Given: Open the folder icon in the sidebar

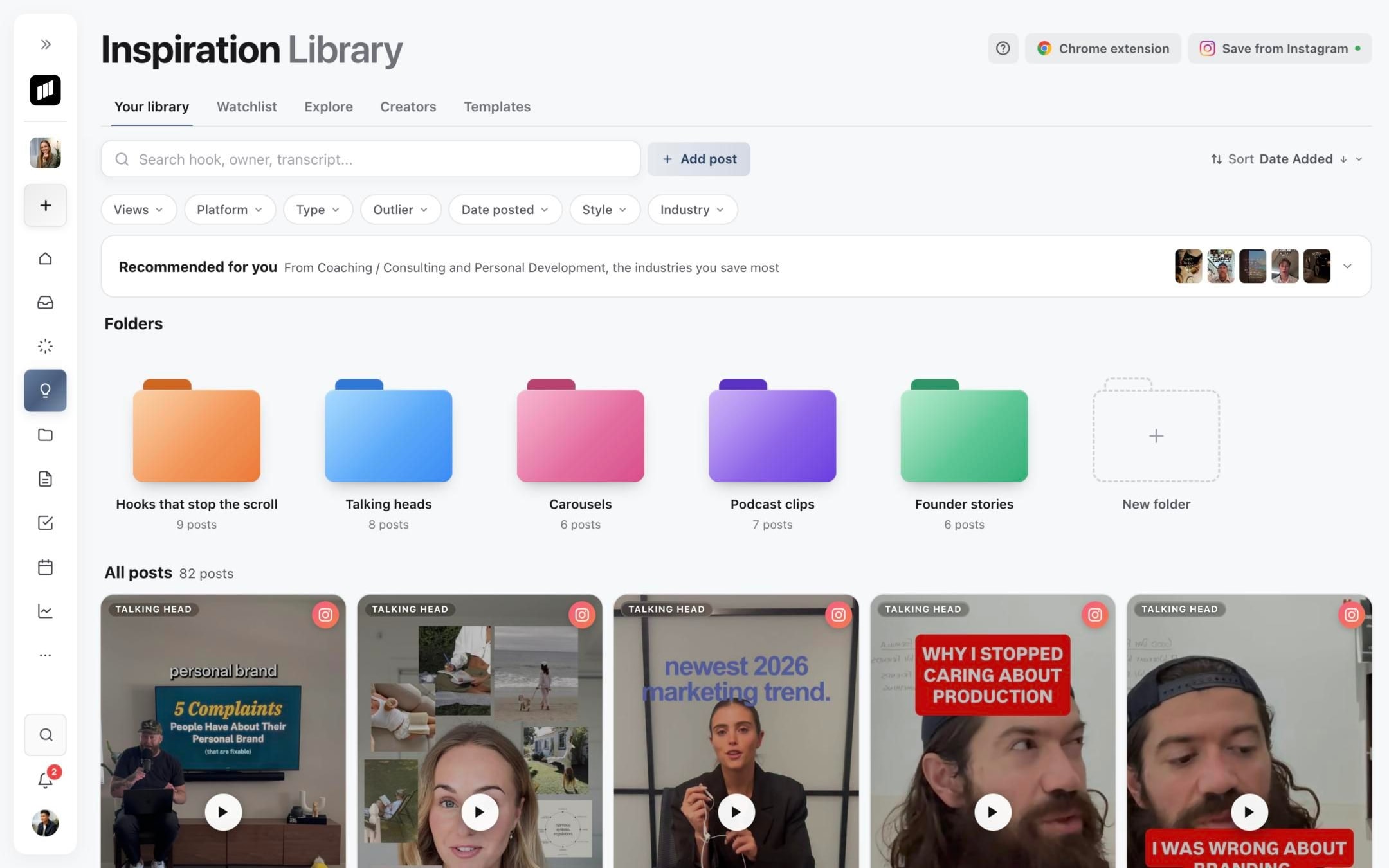Looking at the screenshot, I should 45,435.
